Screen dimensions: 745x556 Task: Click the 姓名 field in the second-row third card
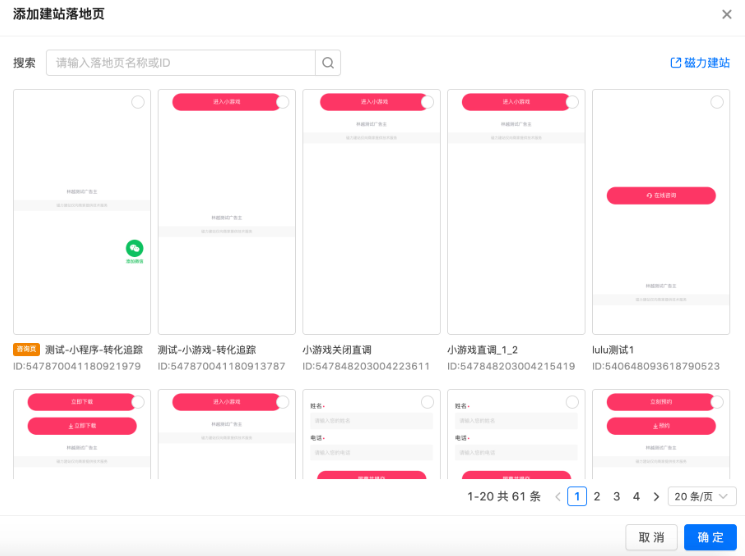click(x=372, y=421)
